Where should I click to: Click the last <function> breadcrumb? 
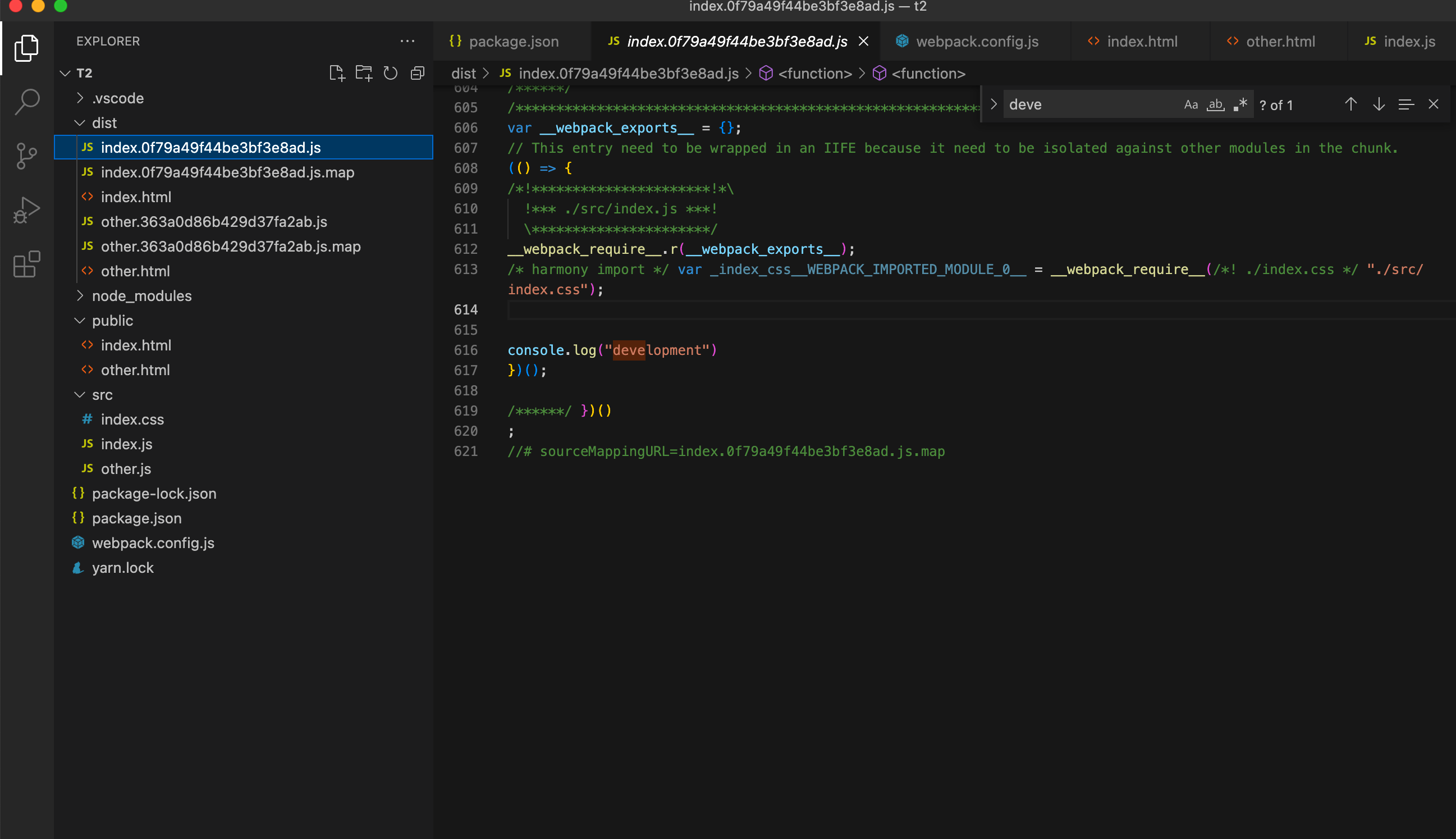click(928, 74)
